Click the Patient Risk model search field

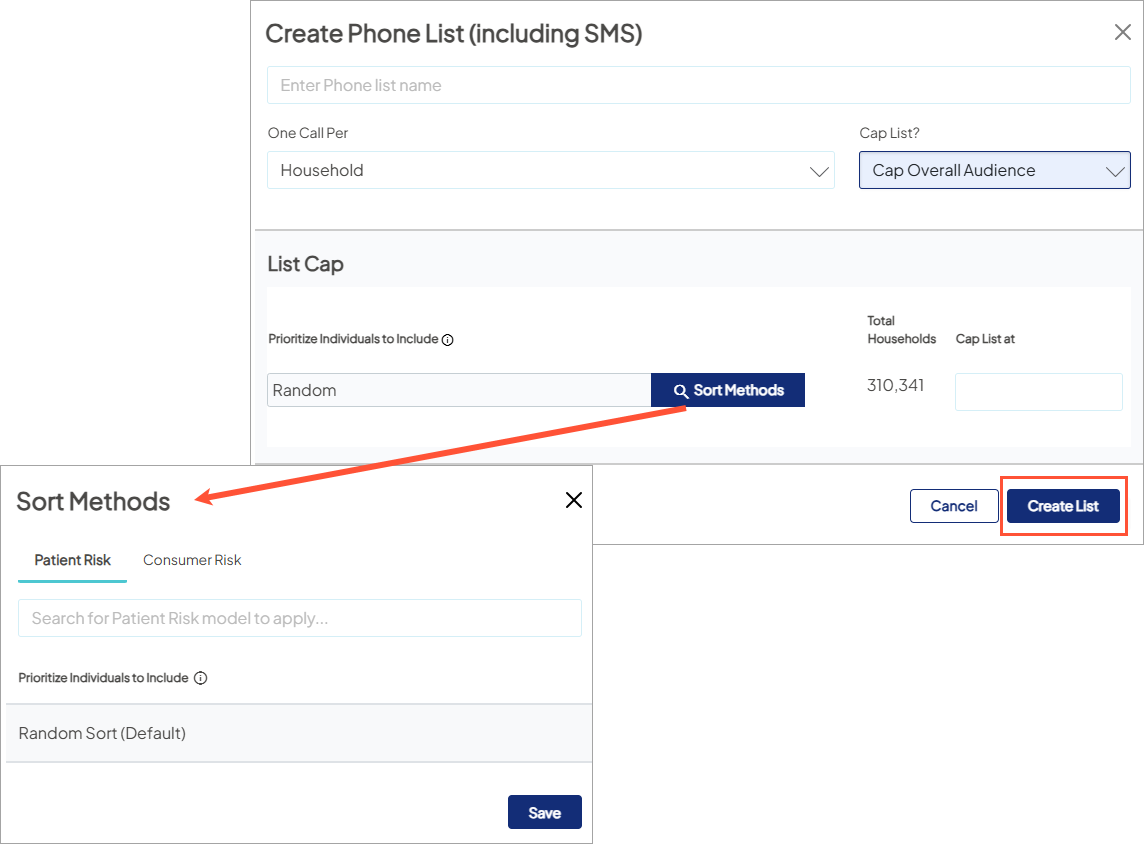coord(299,618)
